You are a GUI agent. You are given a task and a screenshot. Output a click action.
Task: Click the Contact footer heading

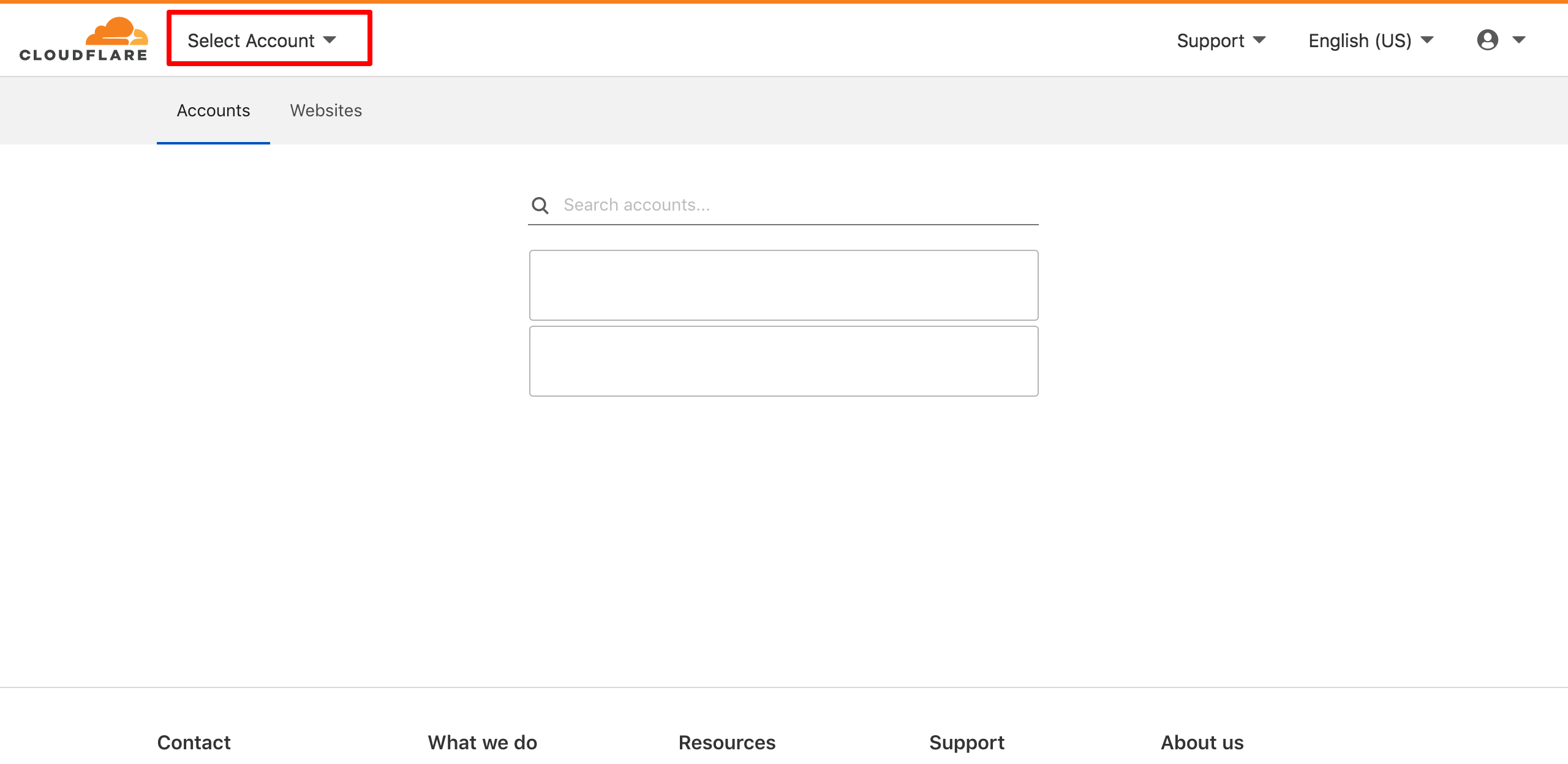(194, 743)
